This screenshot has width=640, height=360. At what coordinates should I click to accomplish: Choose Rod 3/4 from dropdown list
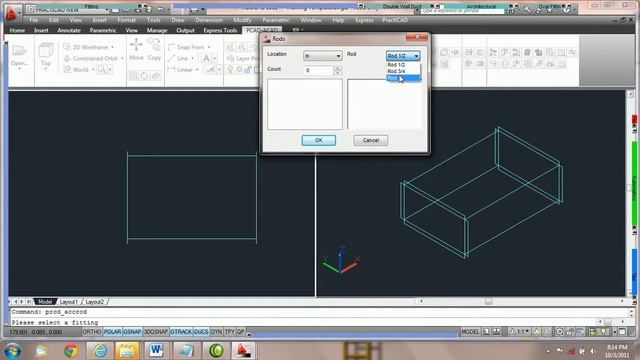[x=403, y=71]
